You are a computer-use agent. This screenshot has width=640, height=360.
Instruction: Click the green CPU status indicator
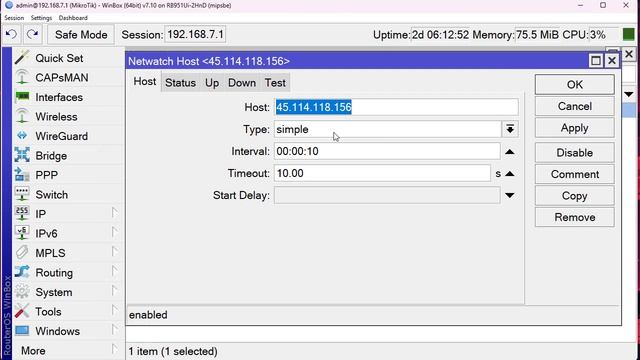tap(629, 35)
